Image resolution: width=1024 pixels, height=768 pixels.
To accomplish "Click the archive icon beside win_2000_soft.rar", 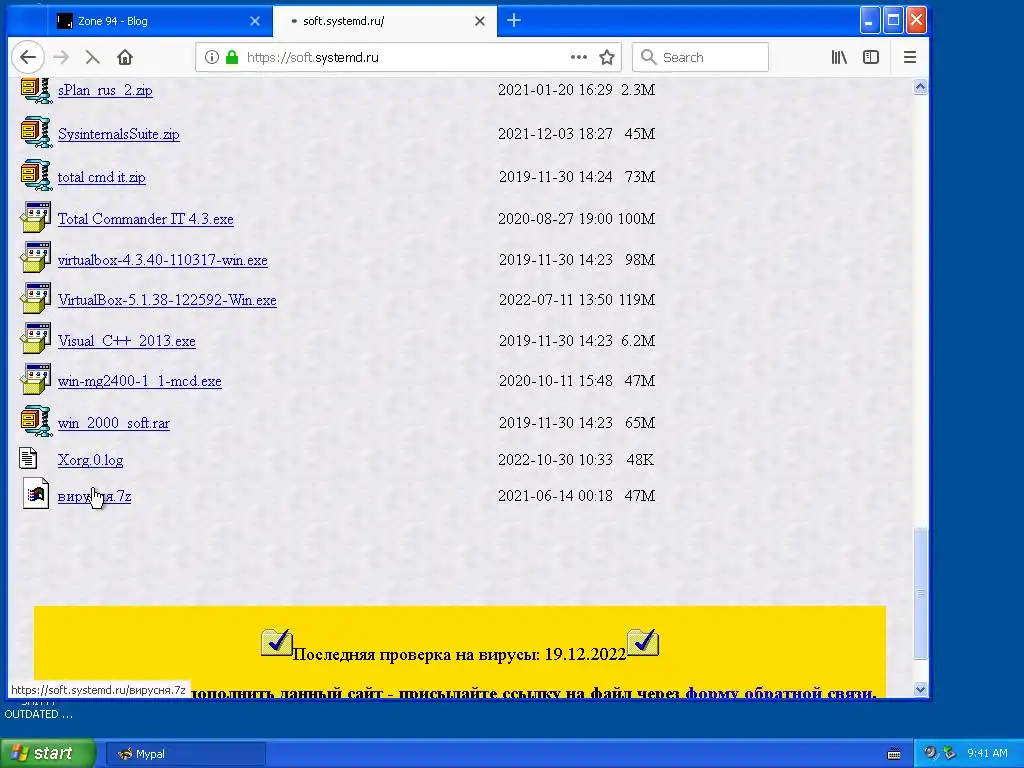I will point(36,421).
